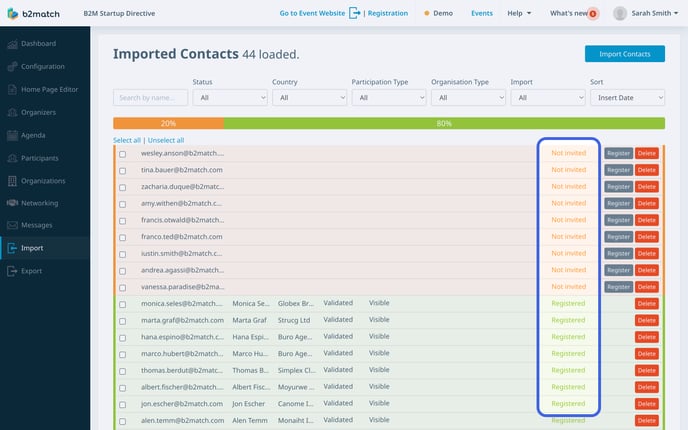Click the Globex Br... organisation cell

click(296, 303)
